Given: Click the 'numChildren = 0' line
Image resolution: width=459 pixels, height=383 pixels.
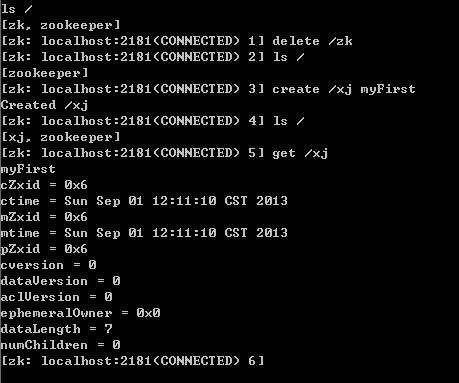Looking at the screenshot, I should tap(60, 345).
